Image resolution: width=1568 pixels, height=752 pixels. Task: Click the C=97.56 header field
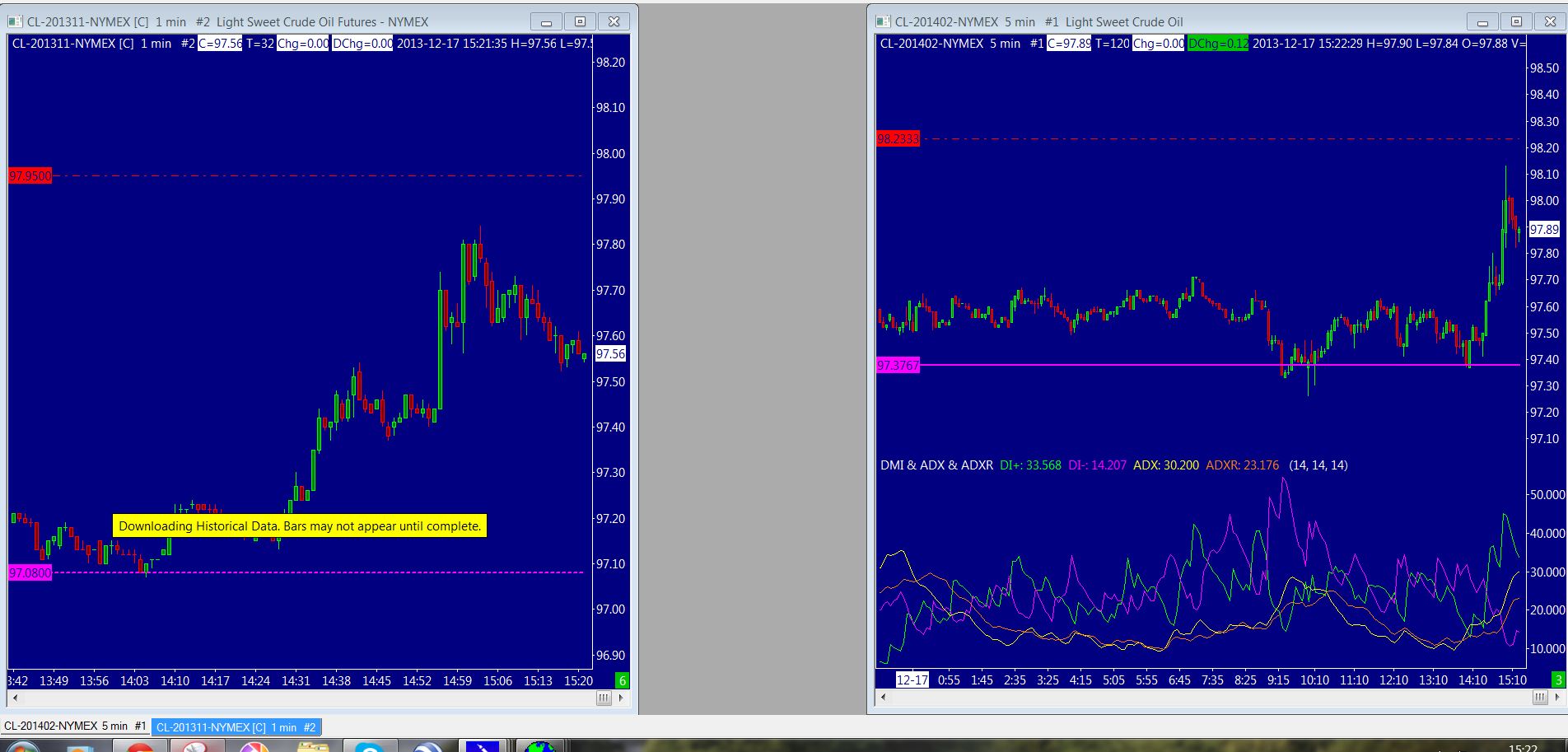pyautogui.click(x=220, y=44)
